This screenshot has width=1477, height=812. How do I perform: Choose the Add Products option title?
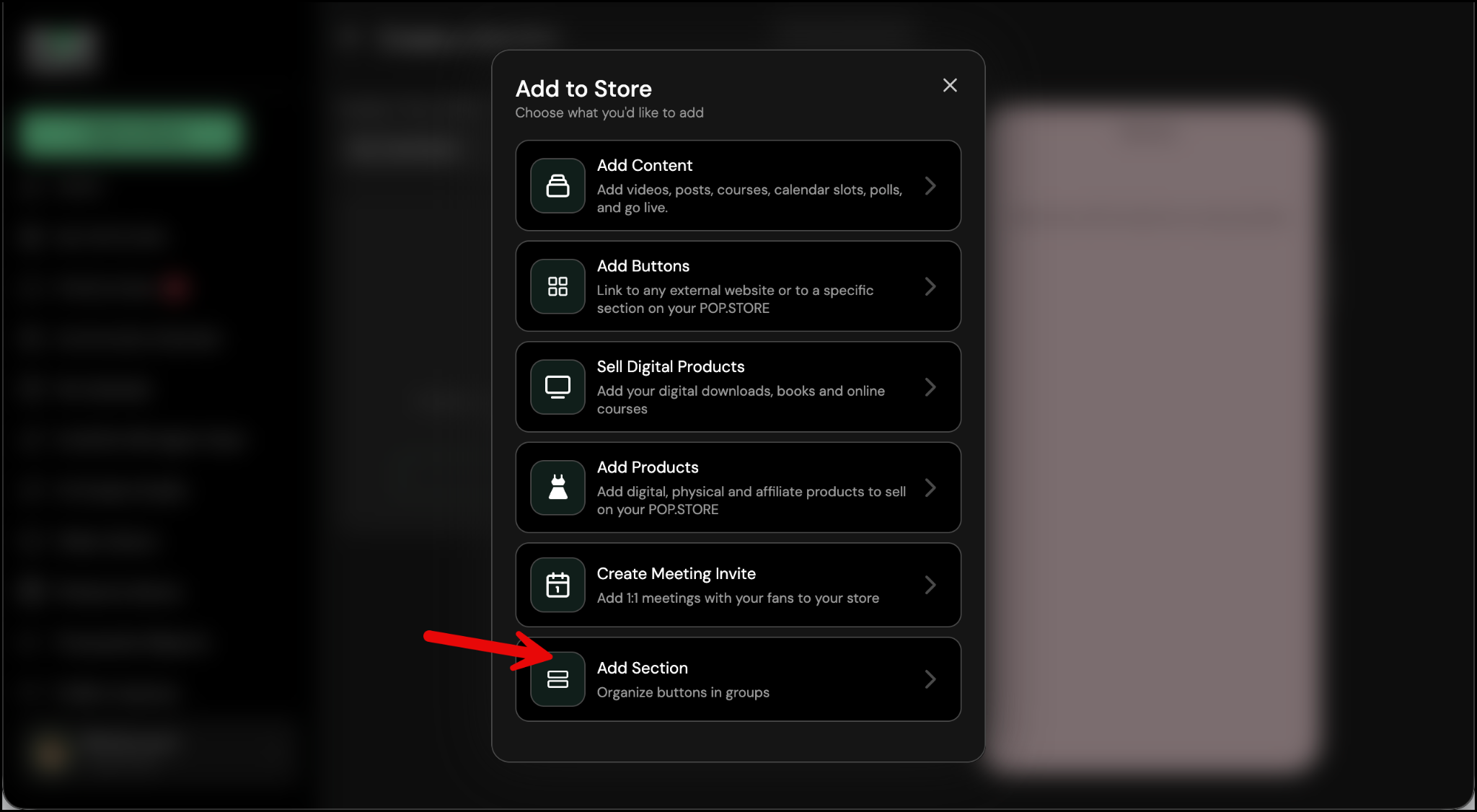pos(647,467)
